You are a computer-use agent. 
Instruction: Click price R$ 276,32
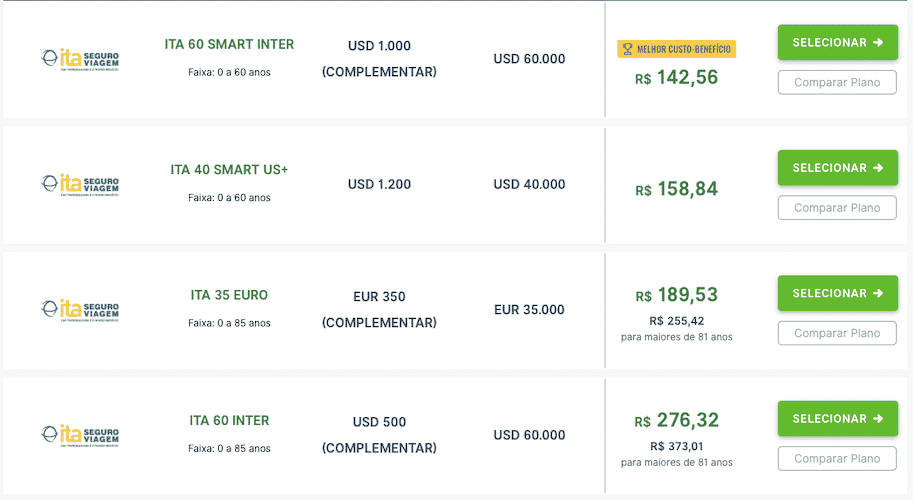click(677, 420)
